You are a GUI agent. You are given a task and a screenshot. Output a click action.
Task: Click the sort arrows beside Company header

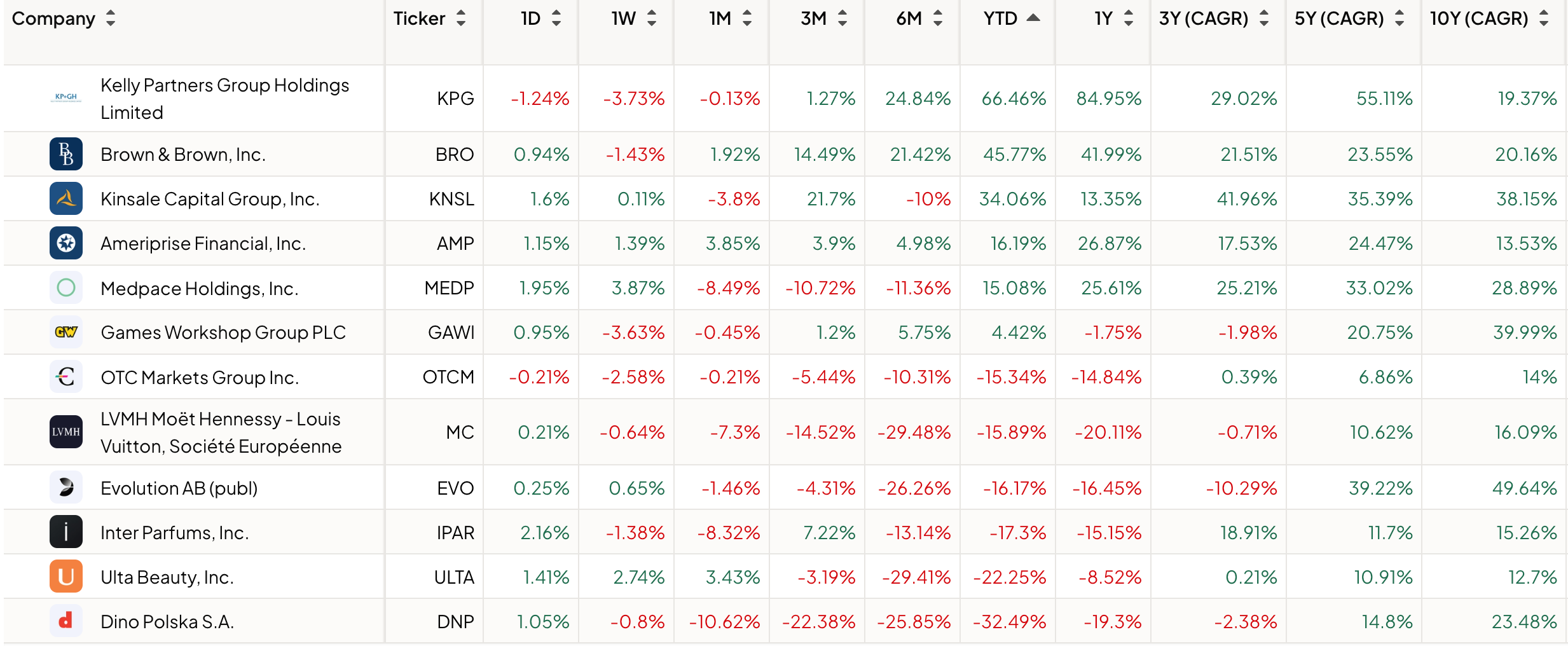tap(109, 18)
